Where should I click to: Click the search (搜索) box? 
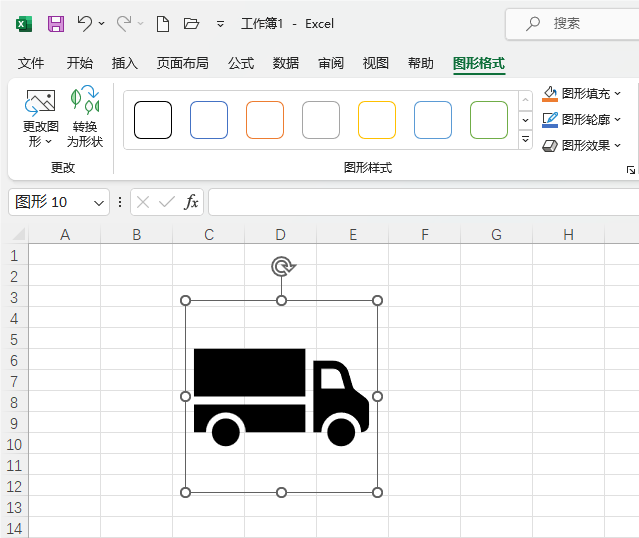(x=575, y=23)
